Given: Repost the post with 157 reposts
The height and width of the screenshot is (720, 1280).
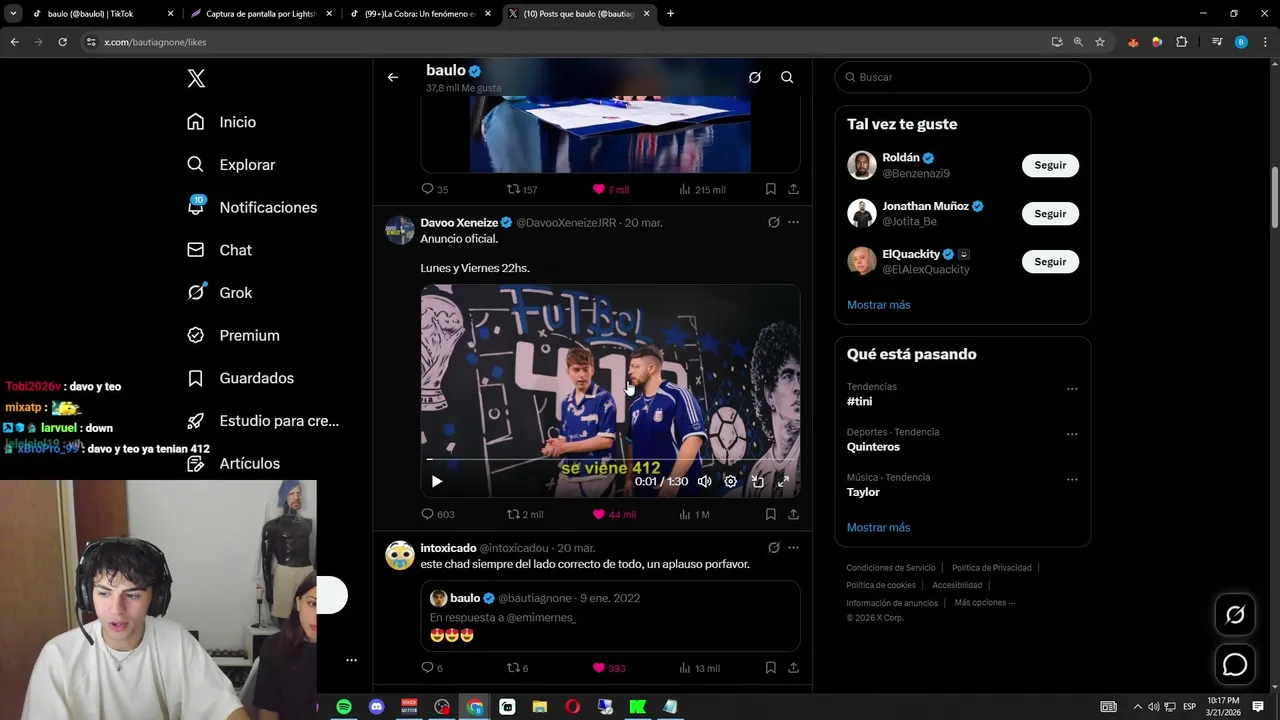Looking at the screenshot, I should pos(522,189).
